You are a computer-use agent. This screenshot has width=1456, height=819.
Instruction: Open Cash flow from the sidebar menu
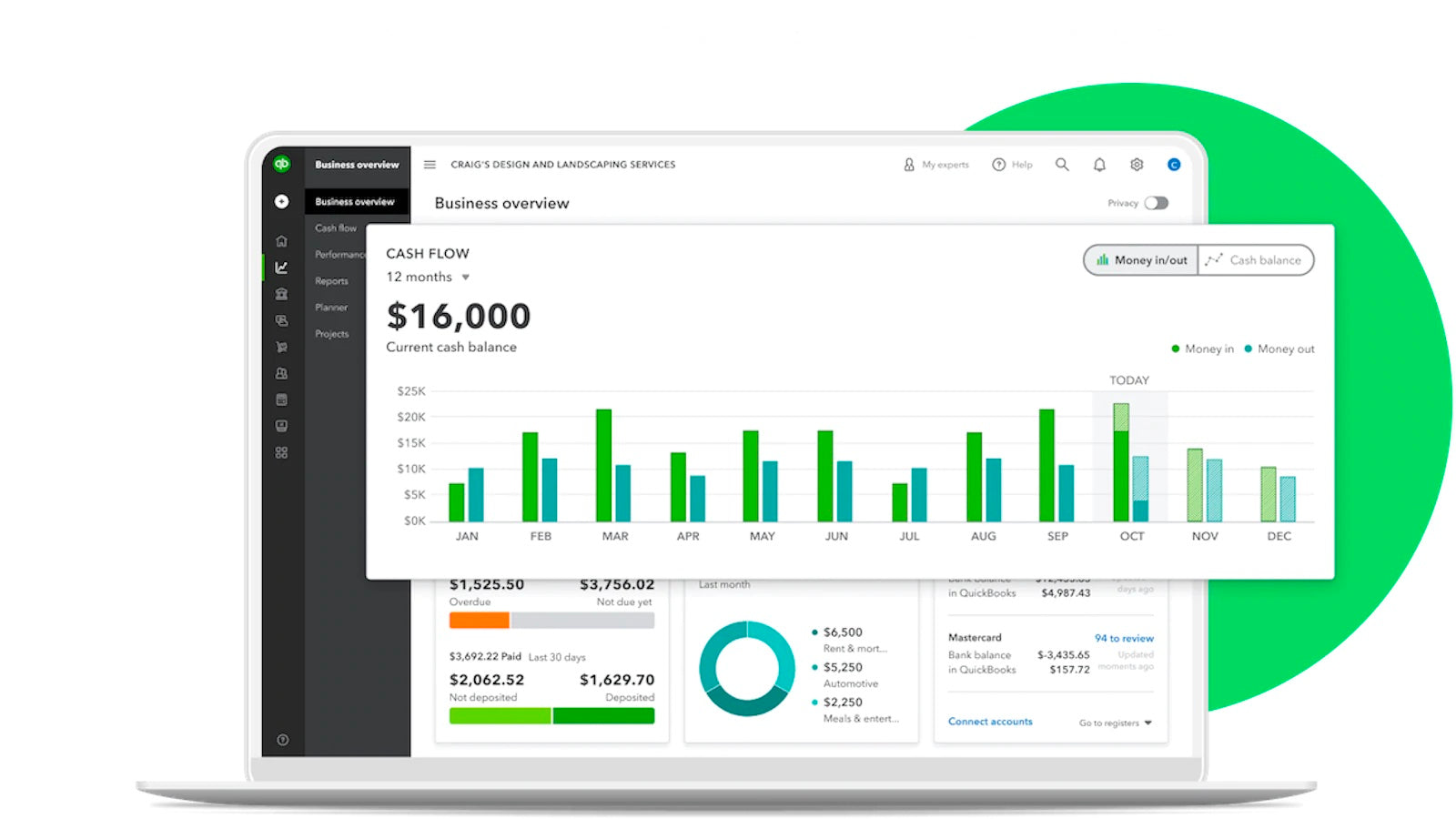pos(335,227)
